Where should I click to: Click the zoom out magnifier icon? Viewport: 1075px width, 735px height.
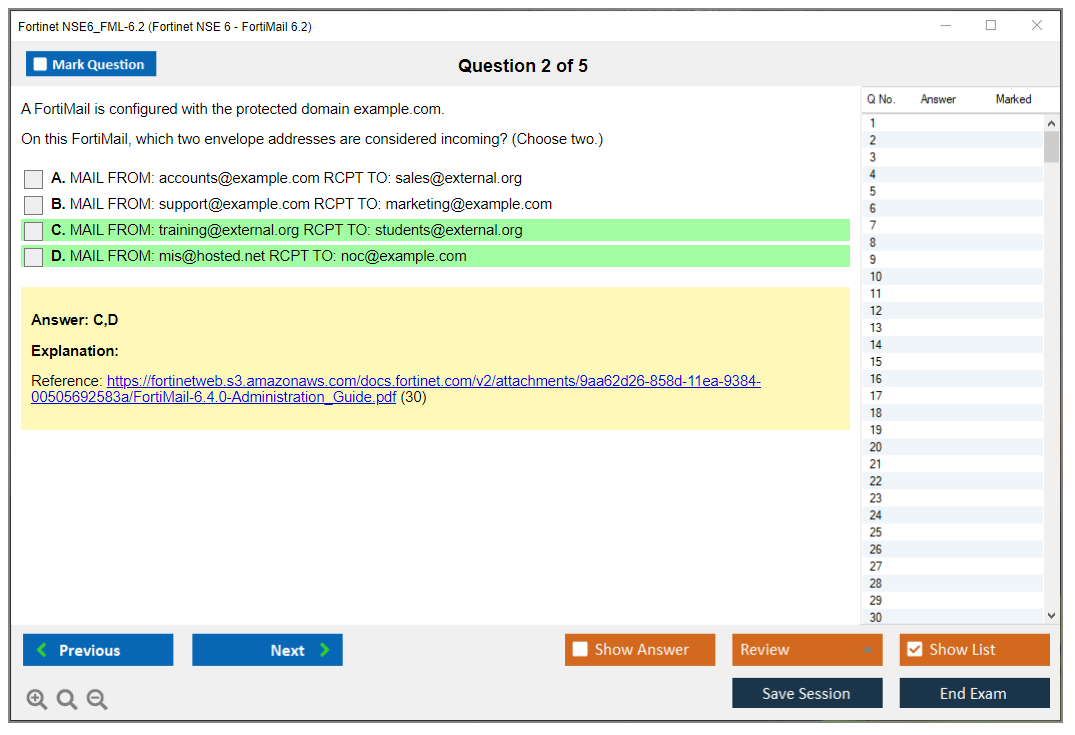click(97, 699)
